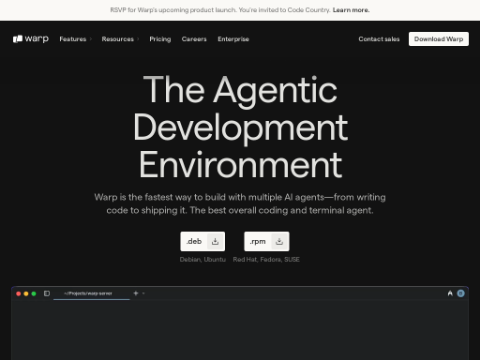This screenshot has width=480, height=360.
Task: Click the Warp logo in header
Action: pyautogui.click(x=31, y=39)
